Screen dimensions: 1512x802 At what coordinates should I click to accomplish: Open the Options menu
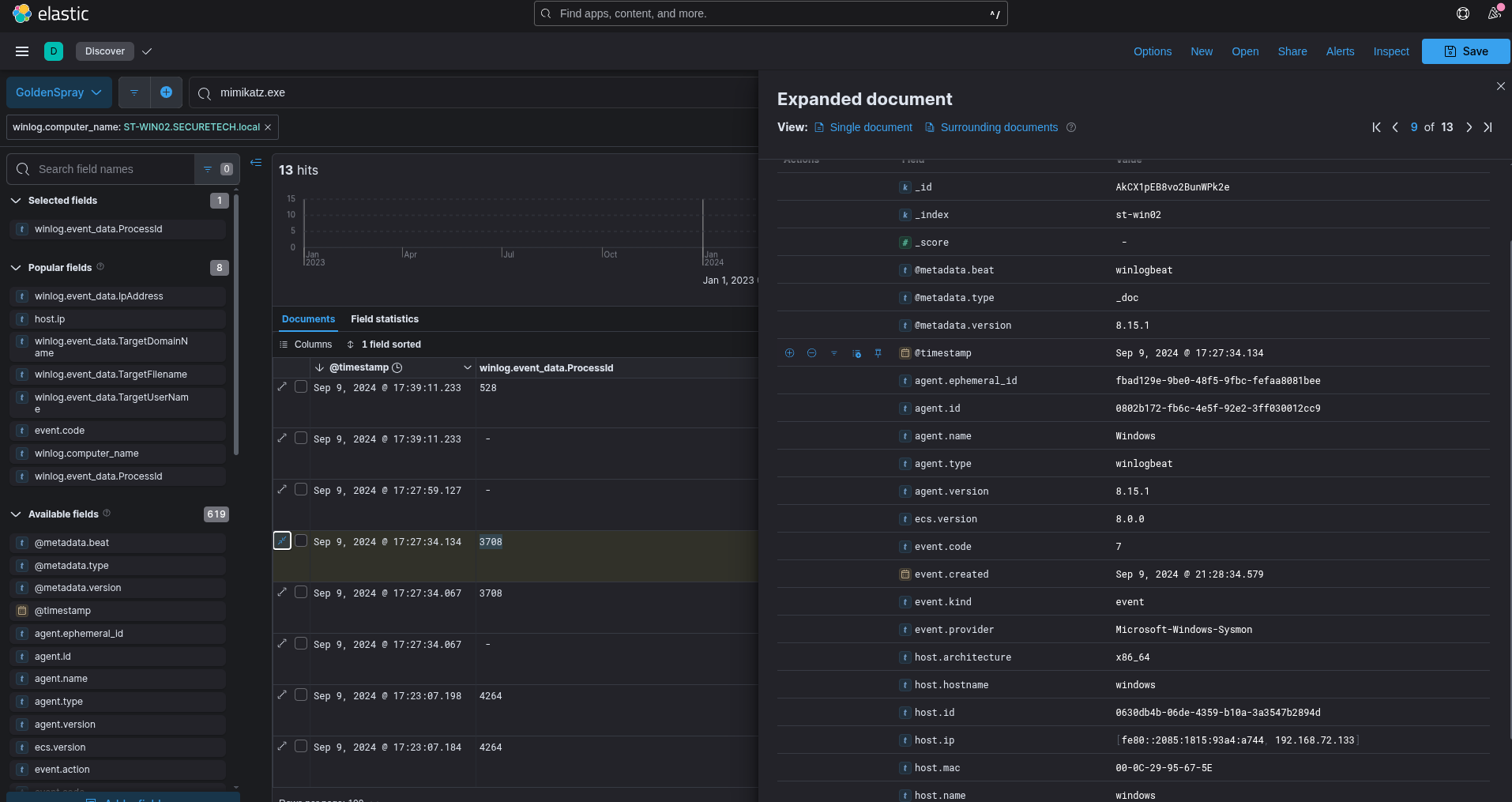tap(1153, 51)
